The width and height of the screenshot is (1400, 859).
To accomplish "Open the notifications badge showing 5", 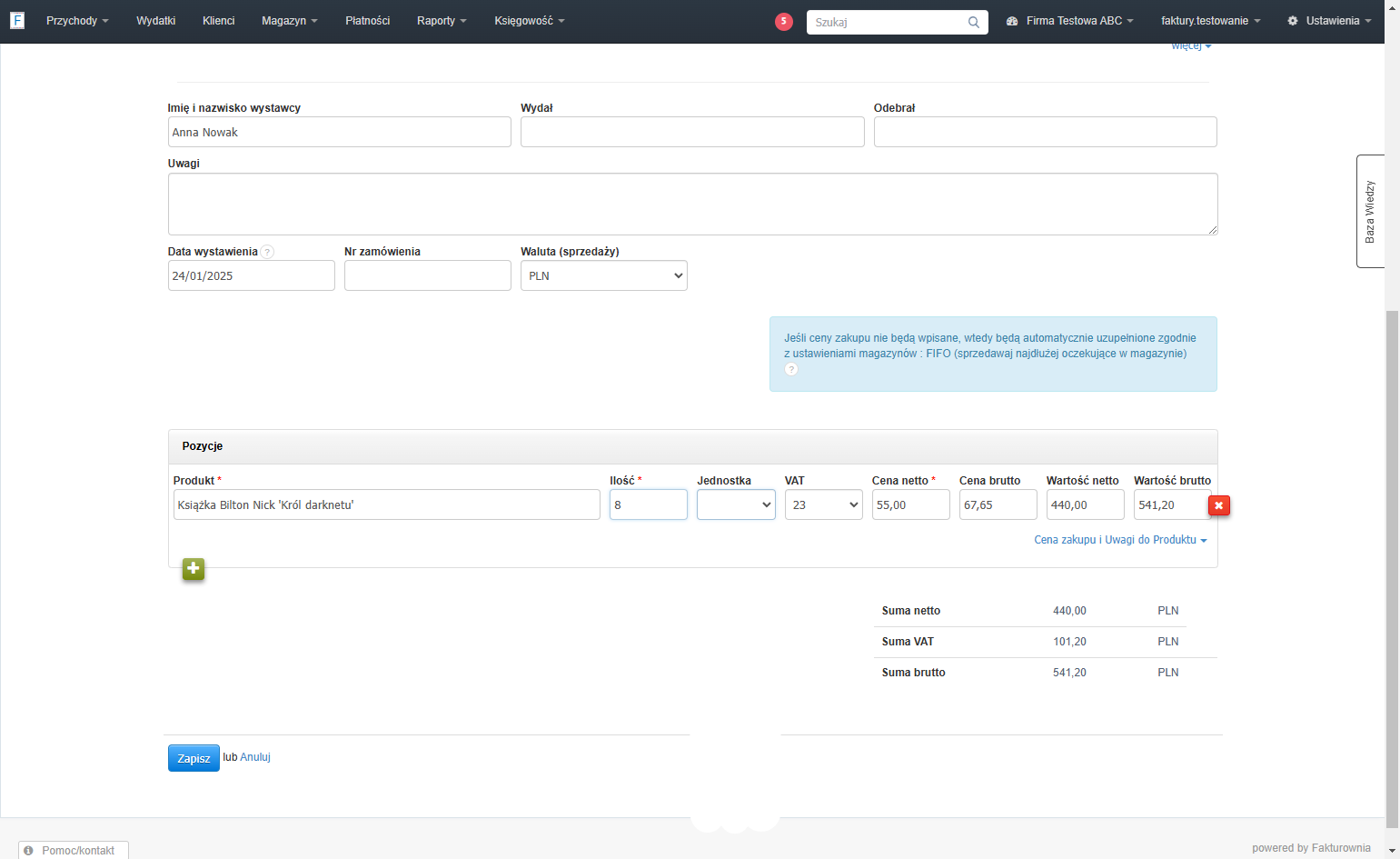I will (784, 22).
